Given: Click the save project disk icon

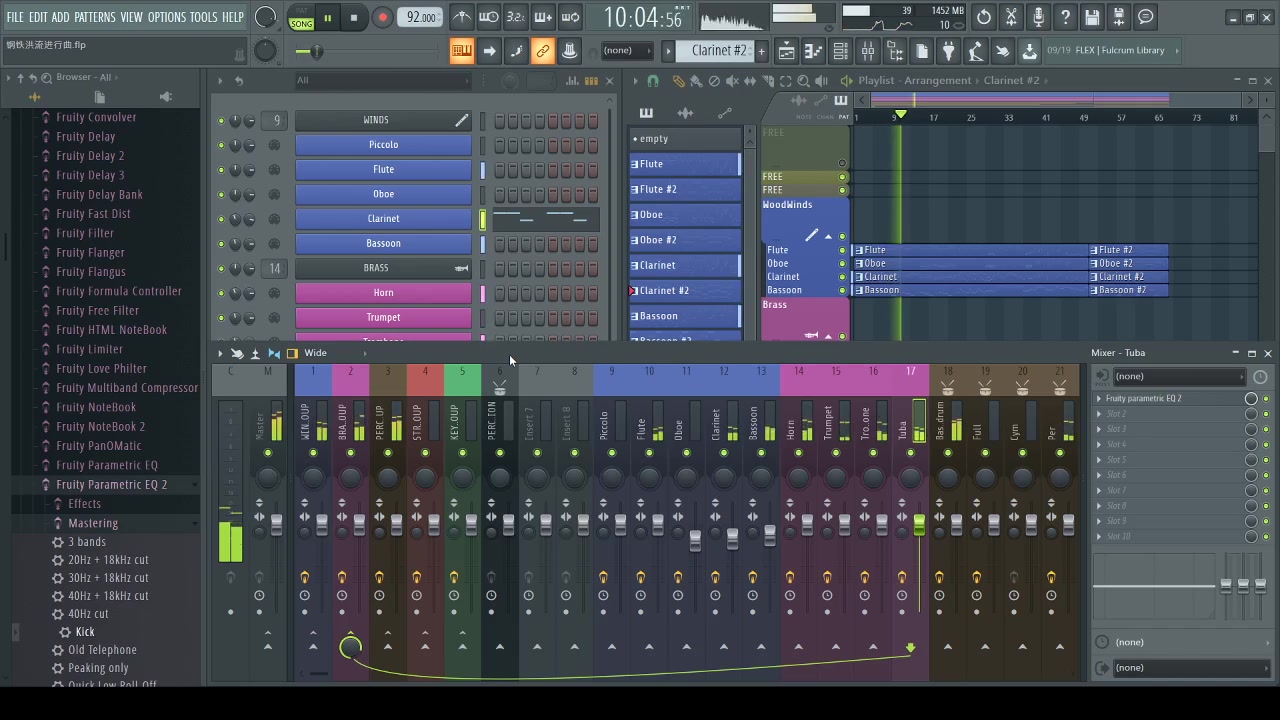Looking at the screenshot, I should [1092, 17].
